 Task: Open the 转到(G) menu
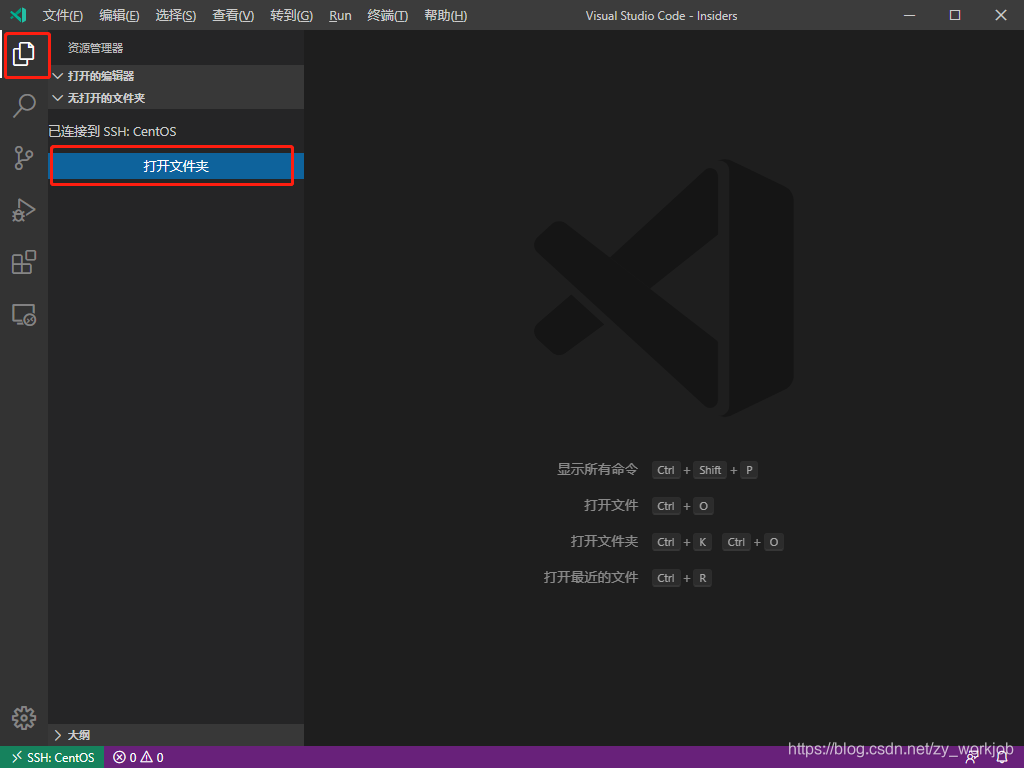pos(291,15)
